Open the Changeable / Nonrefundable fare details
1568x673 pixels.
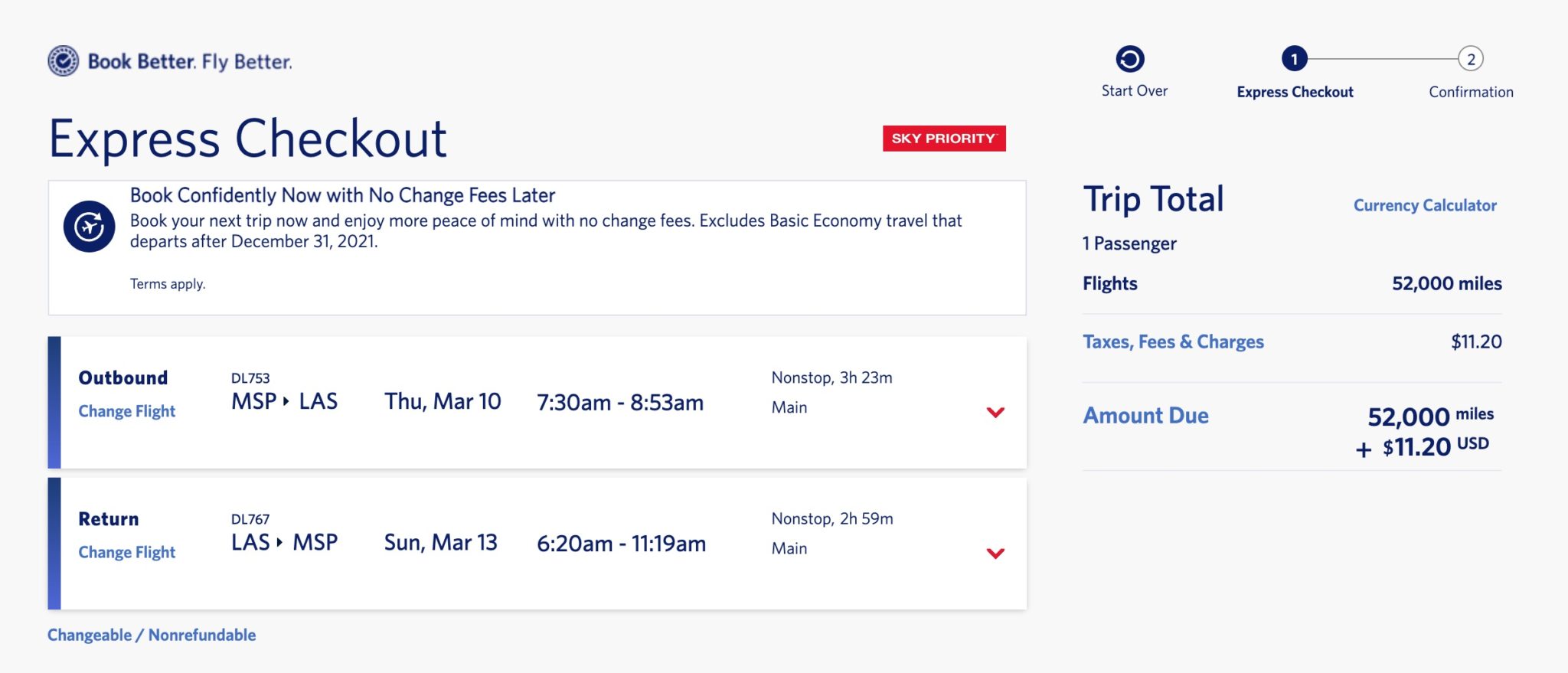coord(152,635)
